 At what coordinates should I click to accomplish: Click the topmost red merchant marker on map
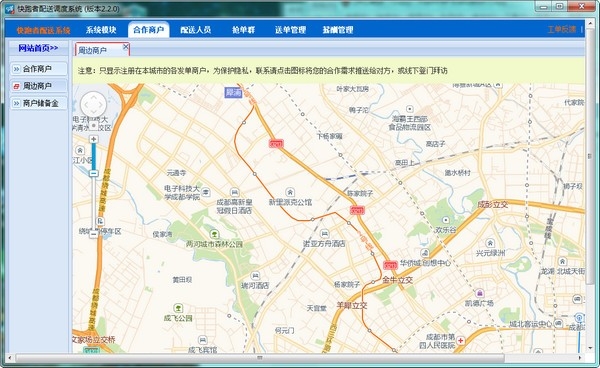tap(276, 143)
